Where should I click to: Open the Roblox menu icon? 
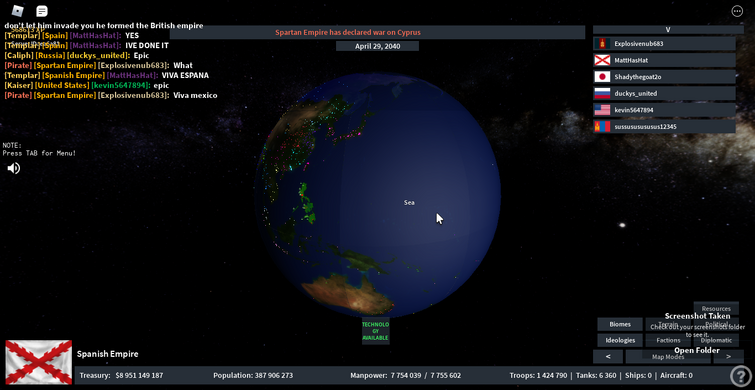pyautogui.click(x=18, y=10)
